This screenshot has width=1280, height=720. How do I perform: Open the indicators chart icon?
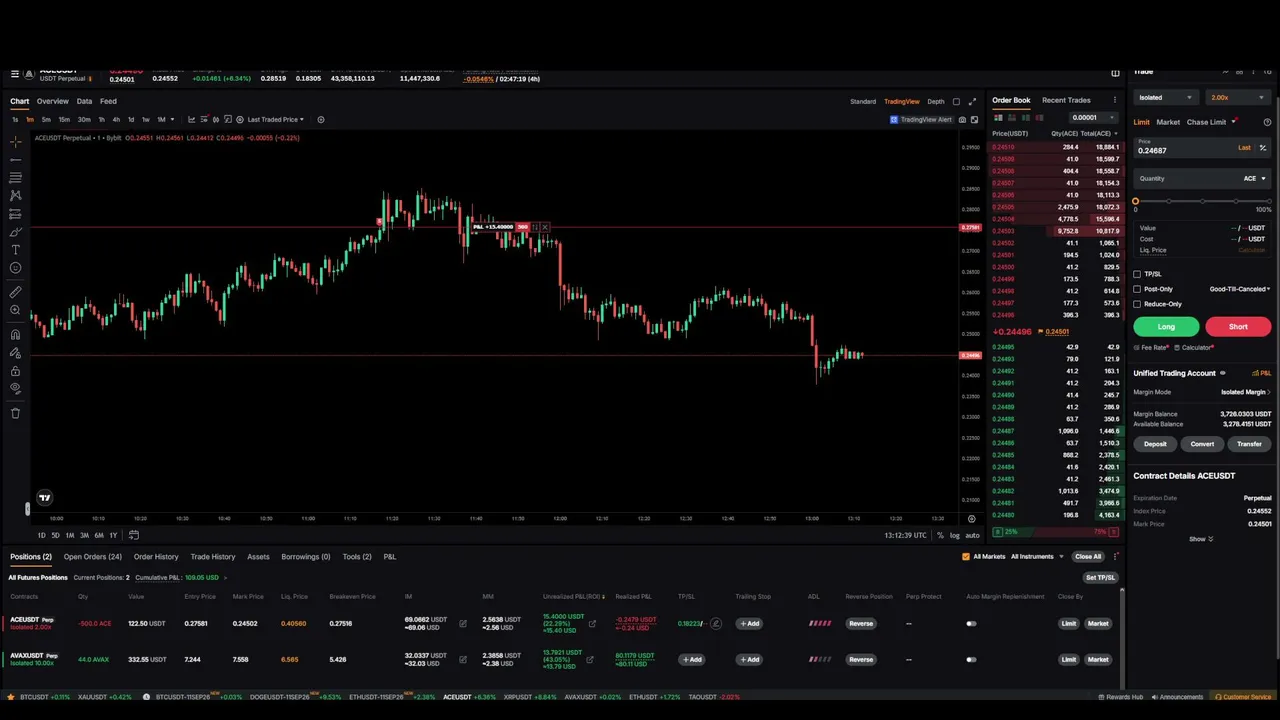(x=192, y=119)
